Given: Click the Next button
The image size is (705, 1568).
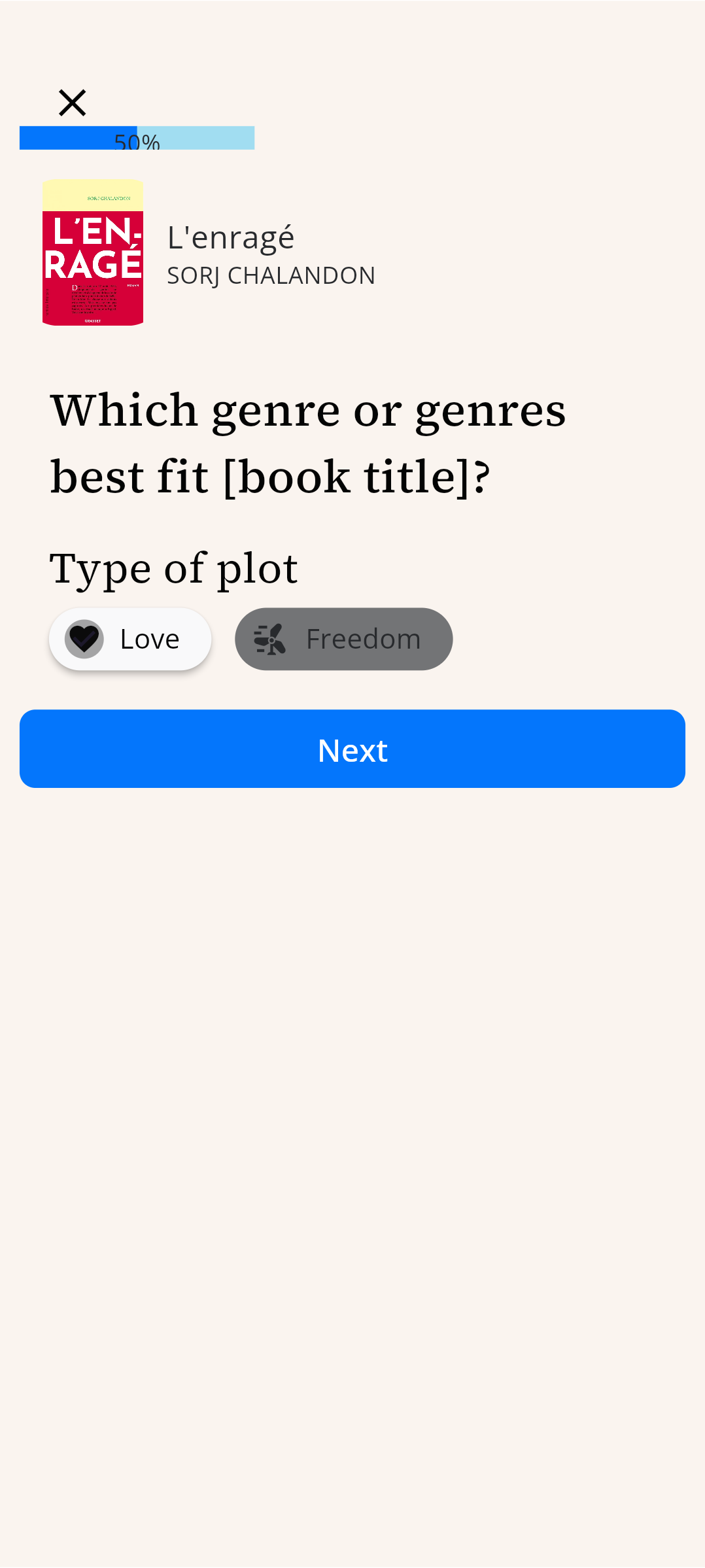Looking at the screenshot, I should pos(352,749).
